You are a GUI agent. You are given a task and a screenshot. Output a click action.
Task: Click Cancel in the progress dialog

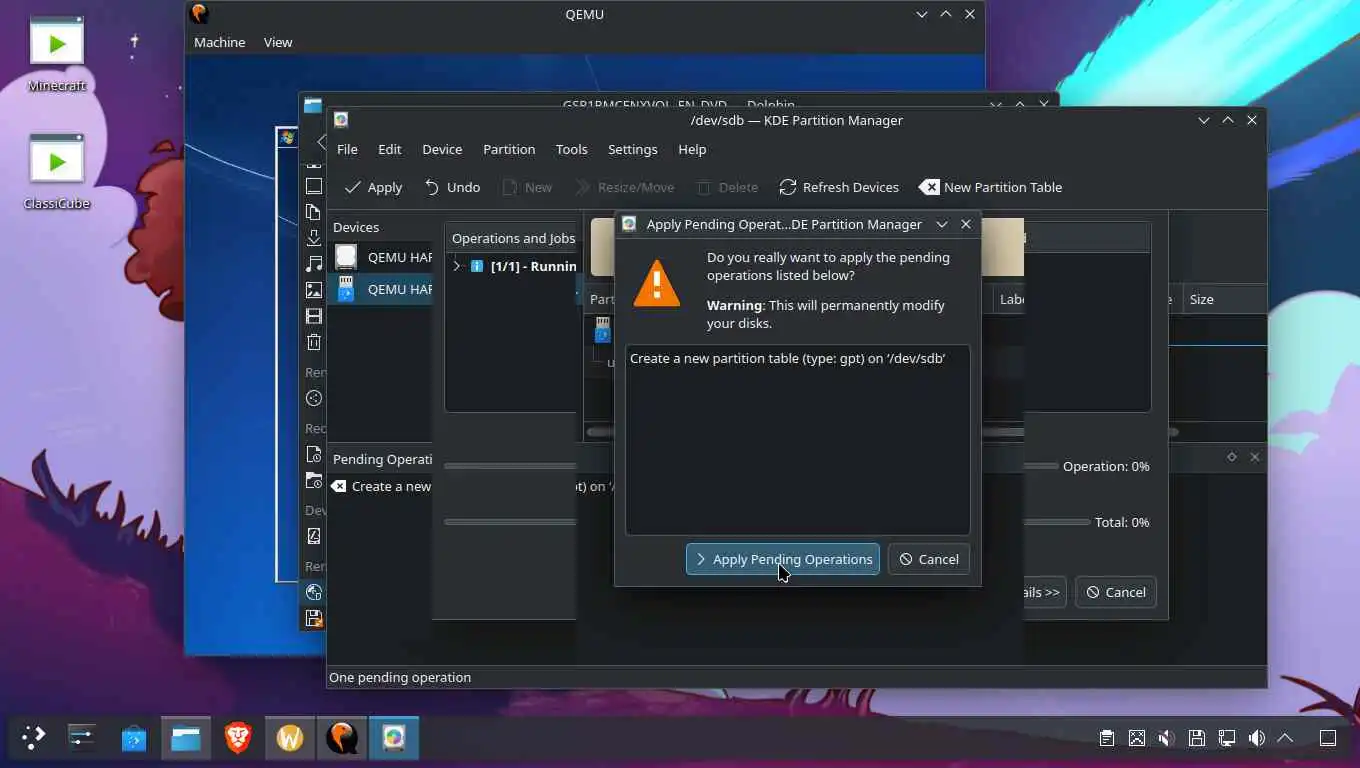point(1116,592)
